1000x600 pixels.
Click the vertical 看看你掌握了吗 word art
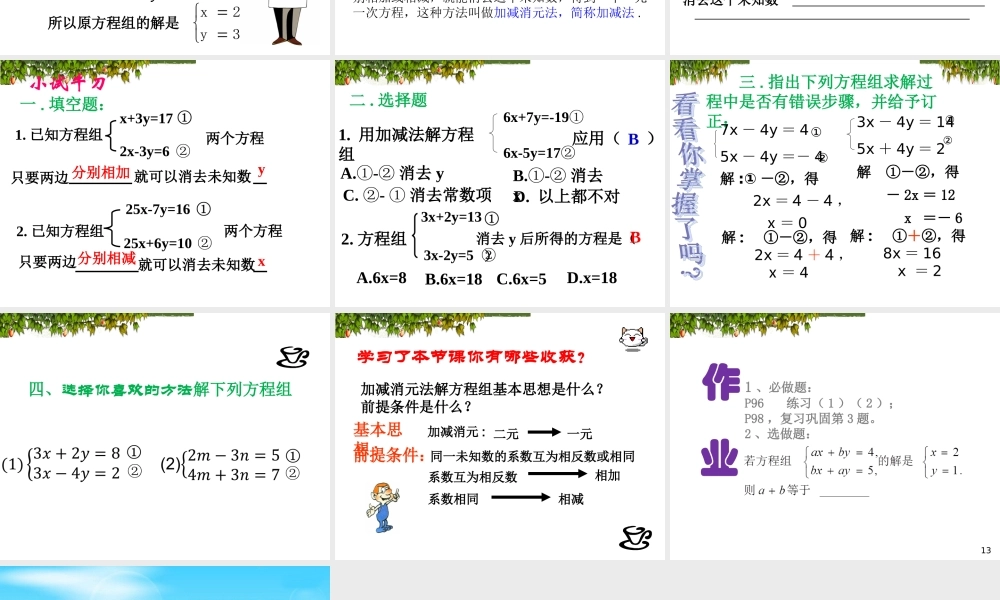click(688, 186)
